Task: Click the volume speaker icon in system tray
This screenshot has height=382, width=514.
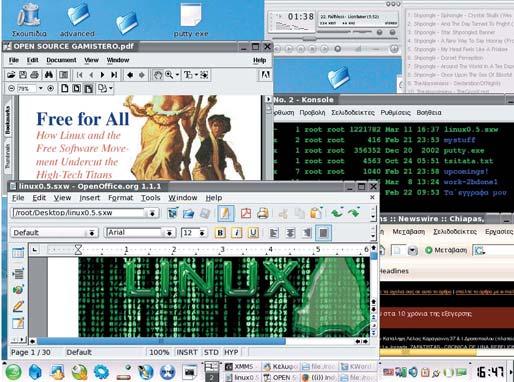Action: click(x=414, y=371)
